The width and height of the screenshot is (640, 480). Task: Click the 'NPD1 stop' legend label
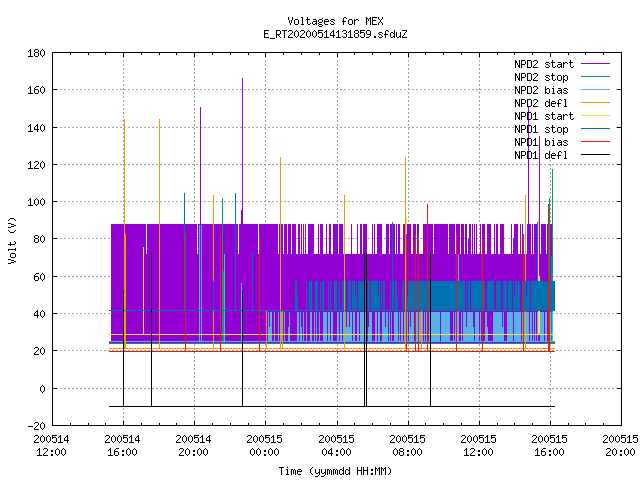tap(541, 129)
